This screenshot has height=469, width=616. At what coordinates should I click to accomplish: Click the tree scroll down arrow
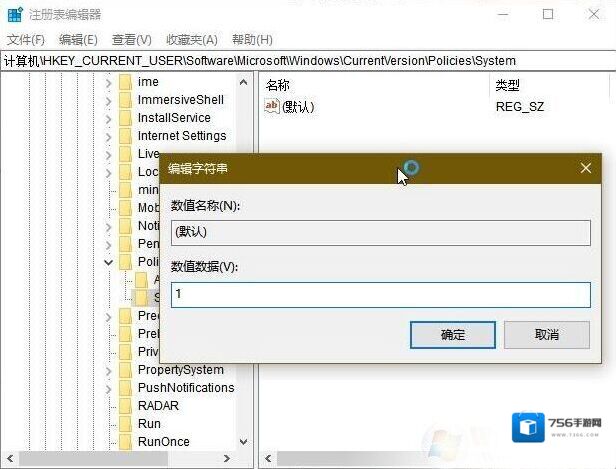pyautogui.click(x=244, y=442)
